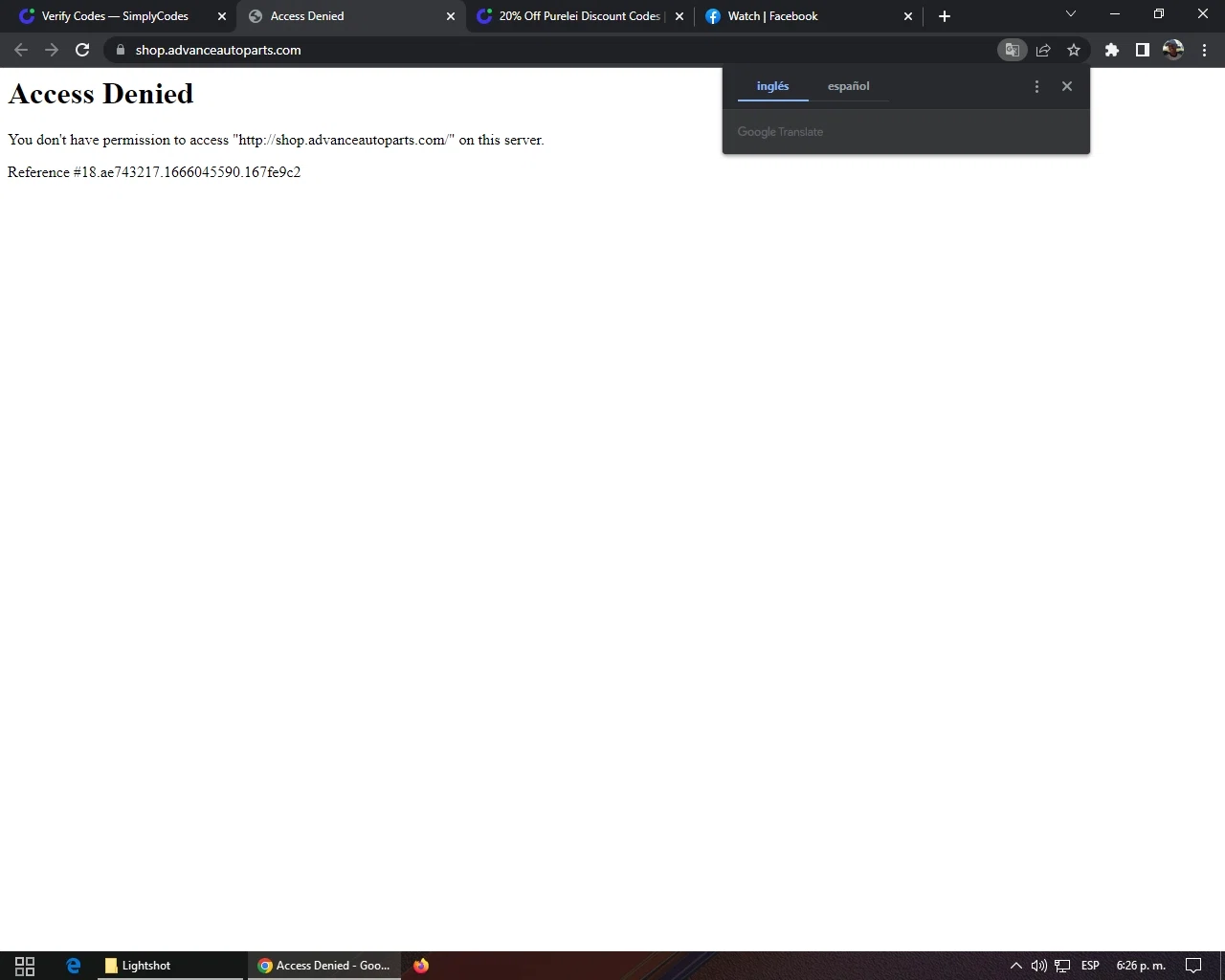Viewport: 1225px width, 980px height.
Task: Open the clock showing 6:26 p. m.
Action: point(1141,966)
